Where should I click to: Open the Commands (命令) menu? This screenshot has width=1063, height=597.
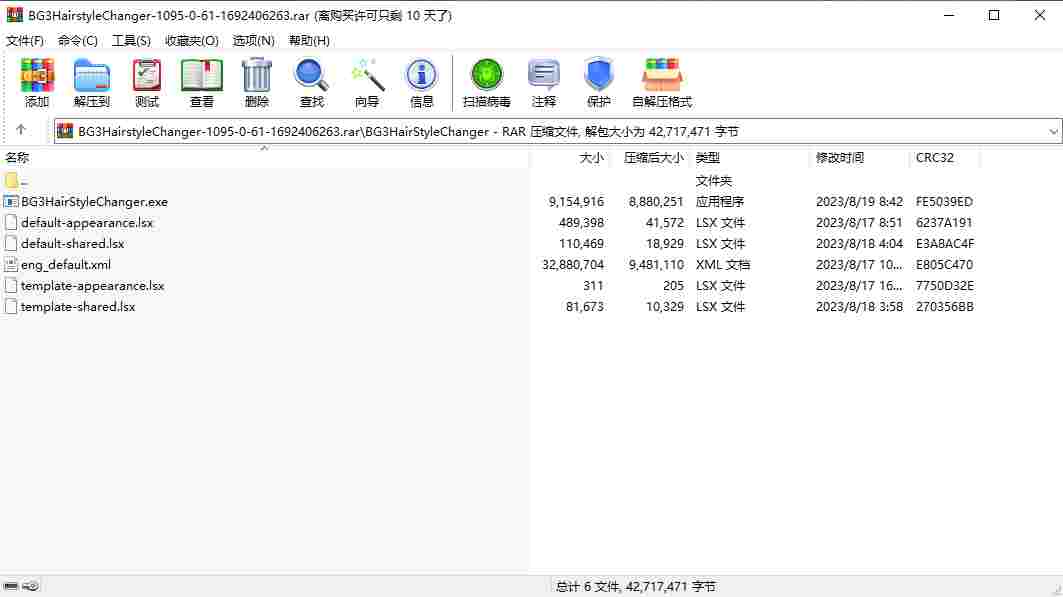(77, 41)
